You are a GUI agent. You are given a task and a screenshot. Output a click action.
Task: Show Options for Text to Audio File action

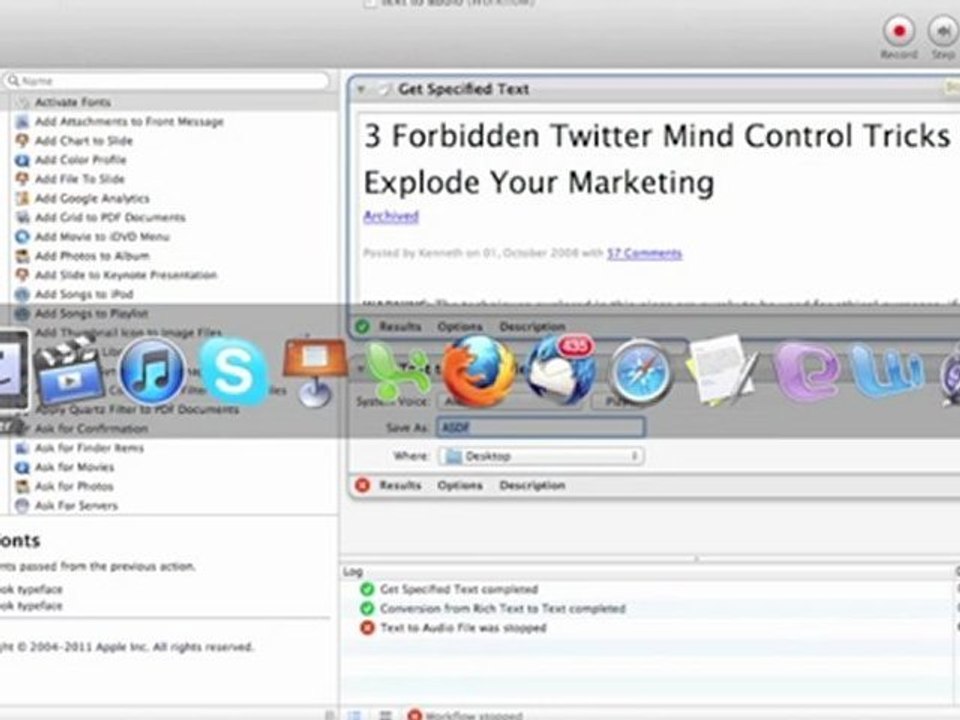pyautogui.click(x=460, y=485)
